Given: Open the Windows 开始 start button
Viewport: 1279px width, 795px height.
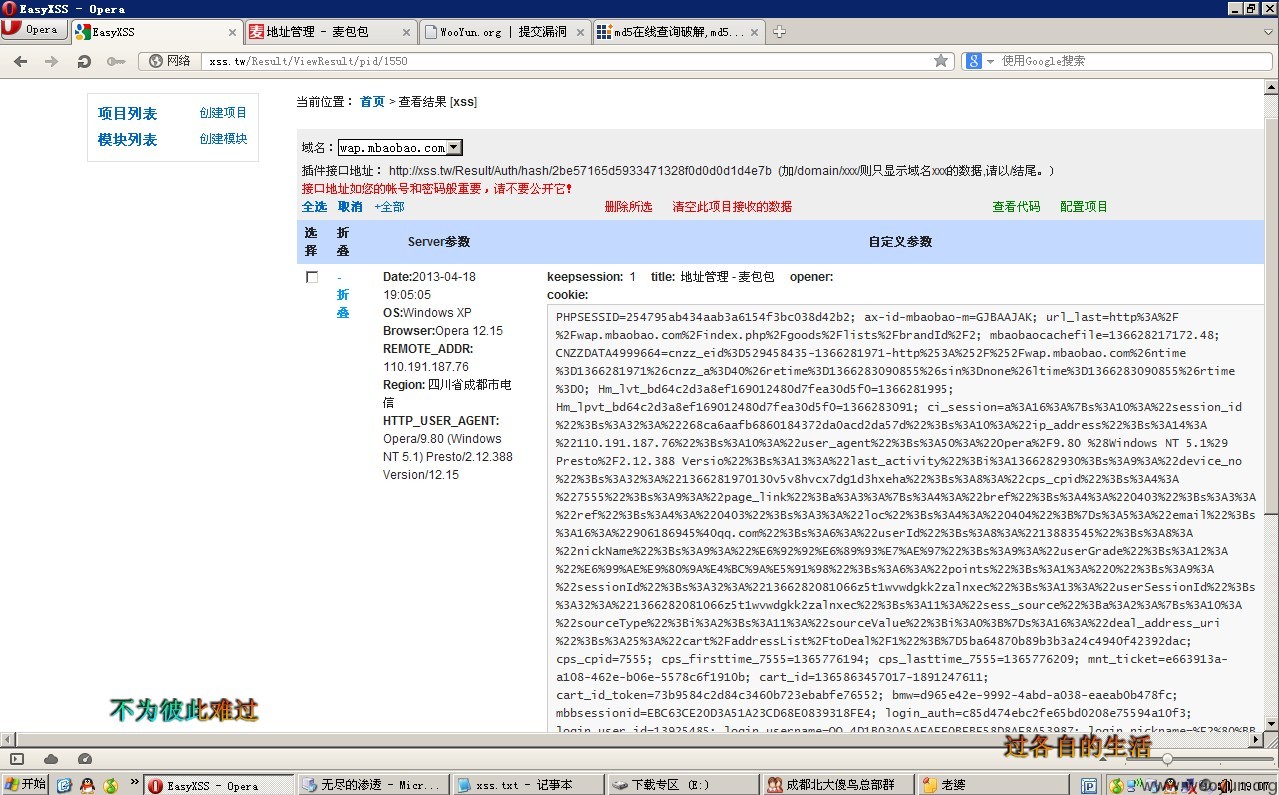Looking at the screenshot, I should (x=25, y=785).
